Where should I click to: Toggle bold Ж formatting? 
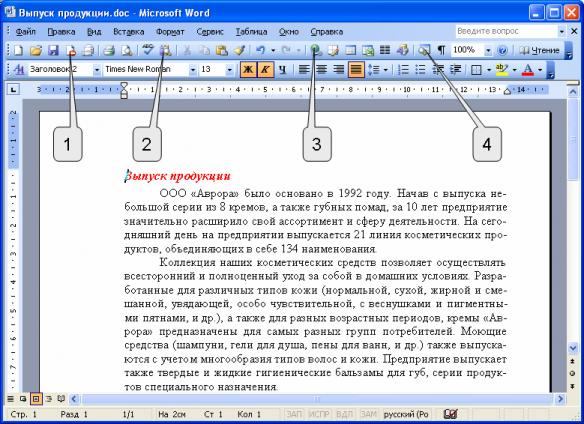pos(248,69)
